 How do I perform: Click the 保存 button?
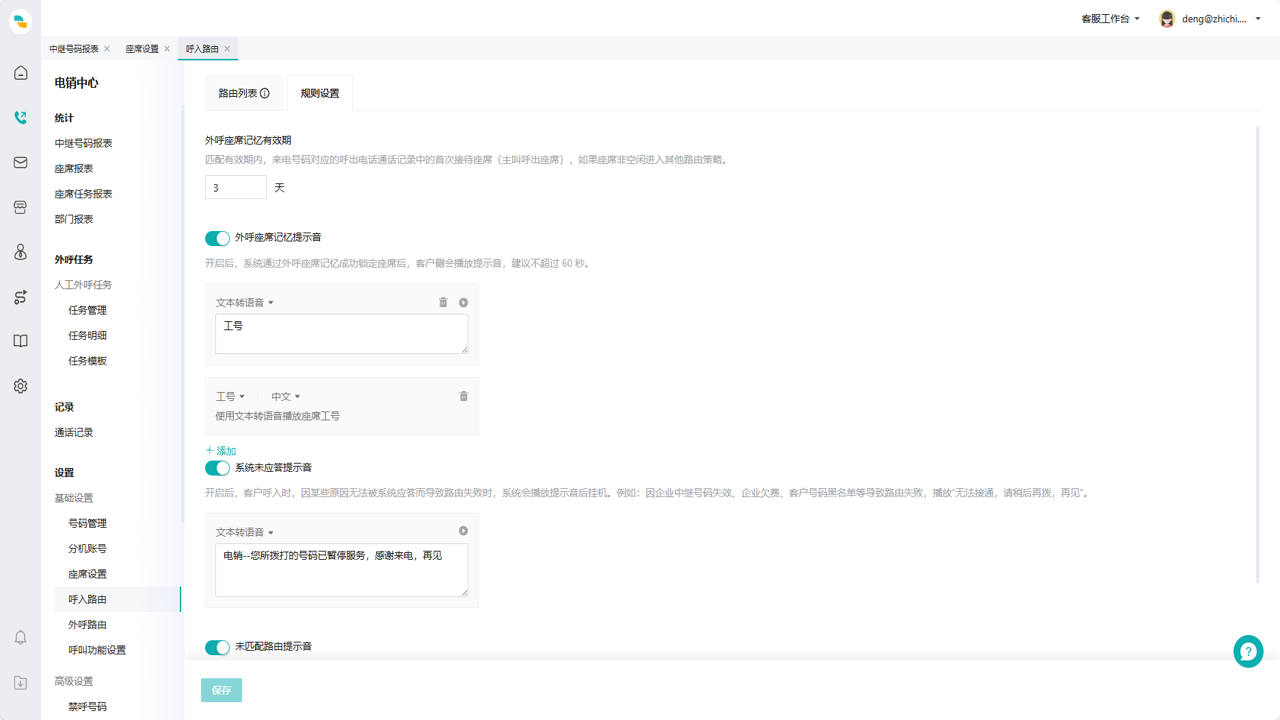221,690
